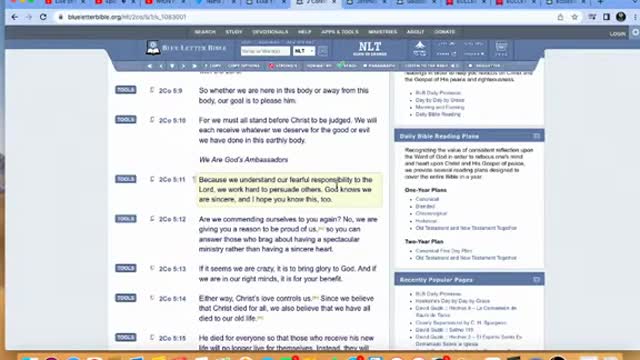Open Copy Options in the toolbar
640x360 pixels.
point(244,66)
